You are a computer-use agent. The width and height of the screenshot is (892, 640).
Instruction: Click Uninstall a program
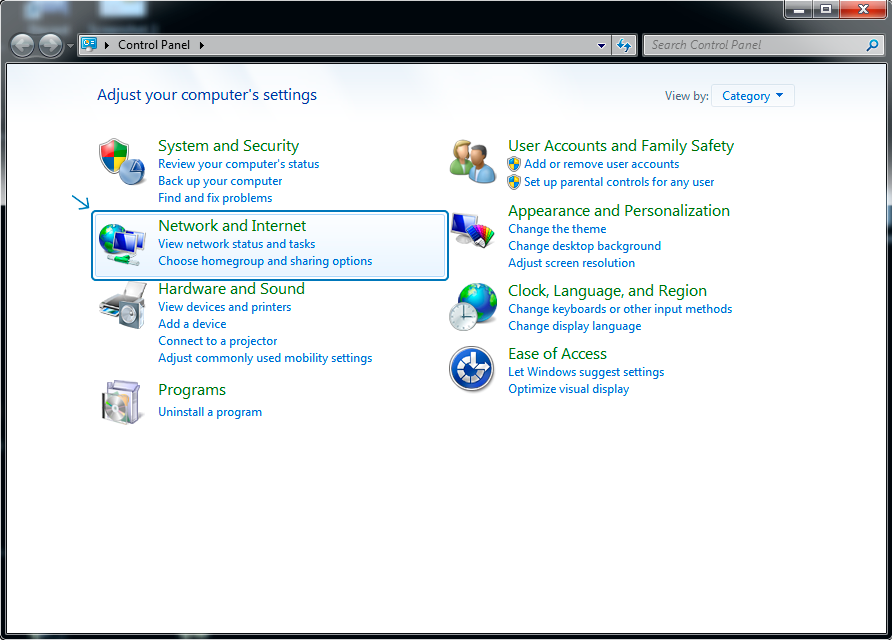[210, 412]
